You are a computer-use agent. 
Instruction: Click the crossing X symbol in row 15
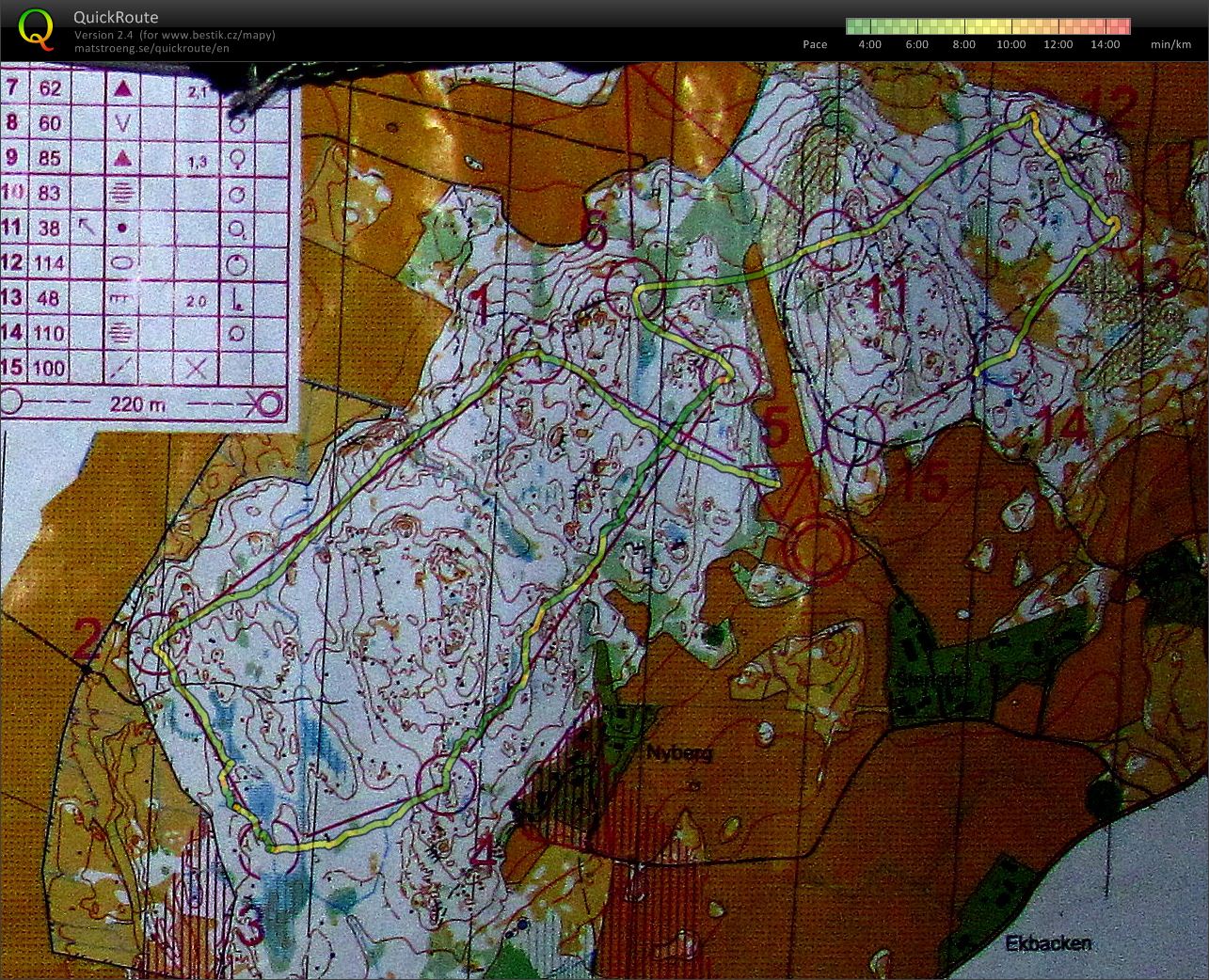pos(198,367)
